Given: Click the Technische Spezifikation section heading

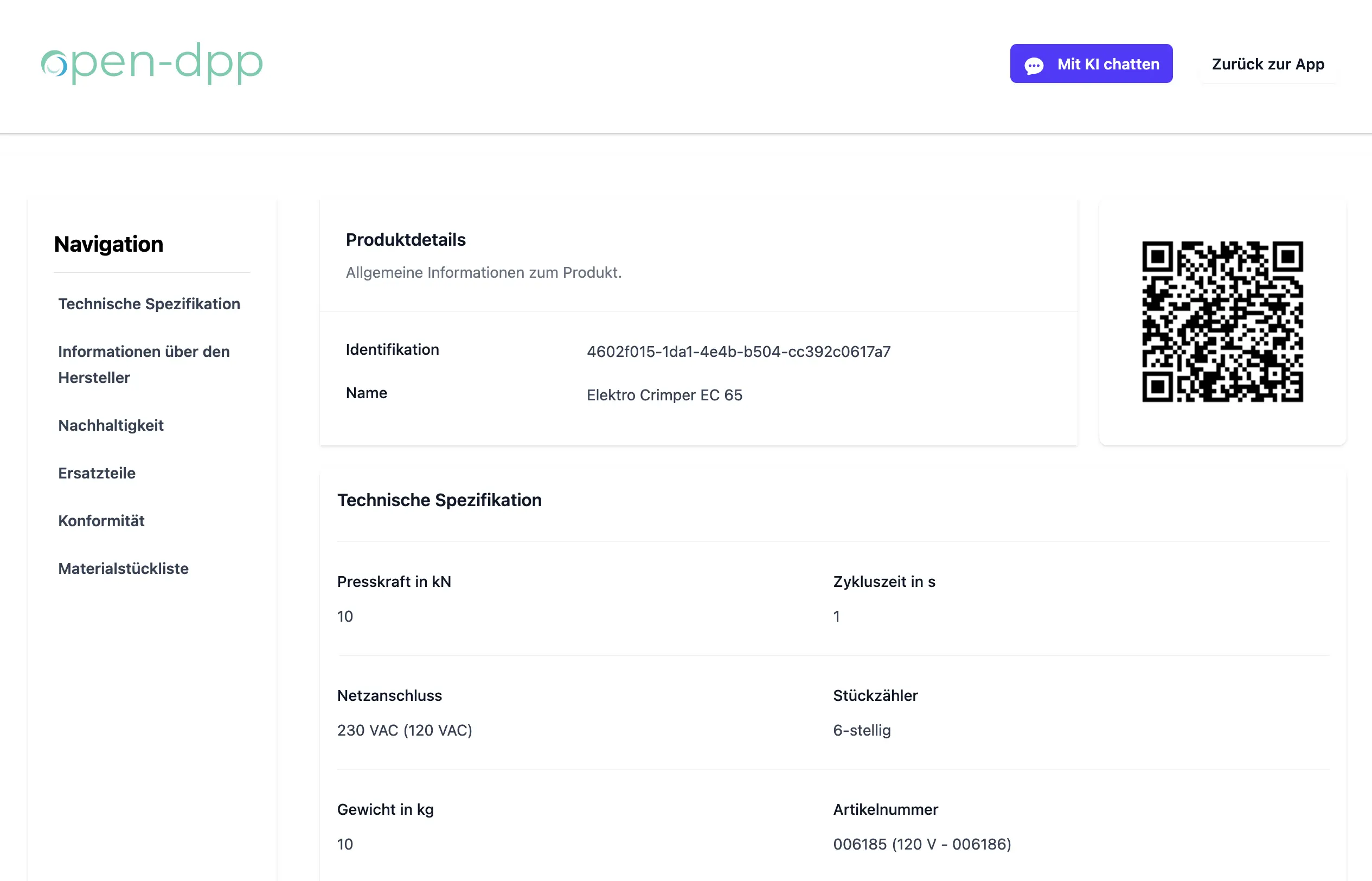Looking at the screenshot, I should [x=439, y=500].
